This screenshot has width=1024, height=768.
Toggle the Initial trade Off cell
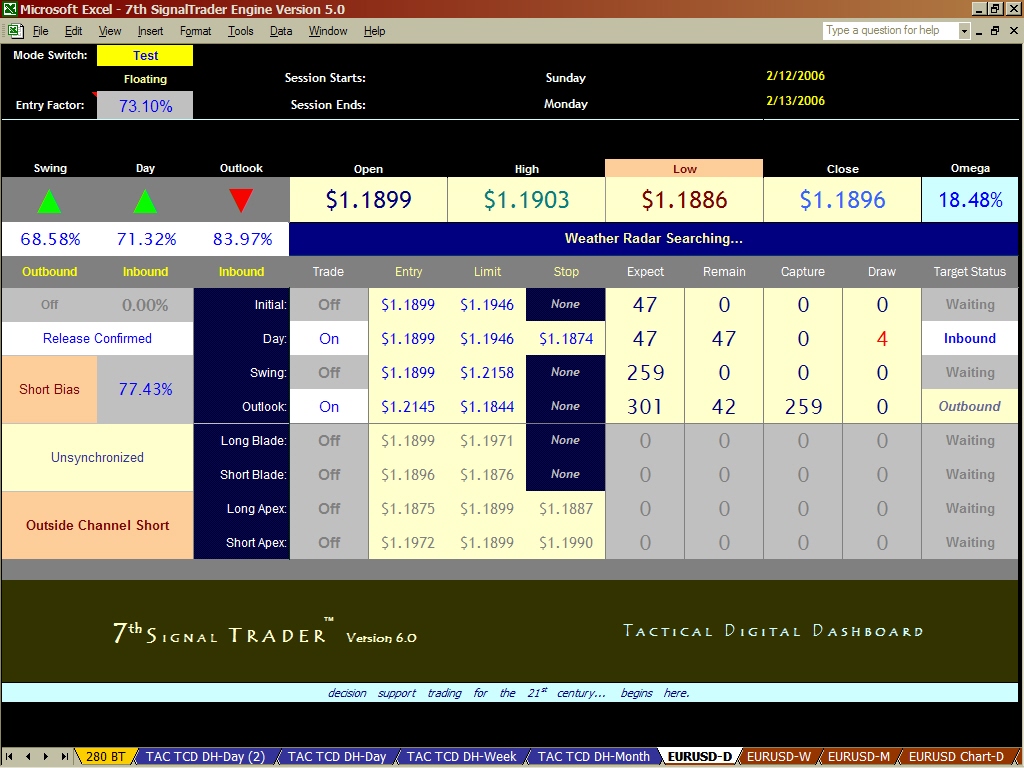pyautogui.click(x=329, y=304)
